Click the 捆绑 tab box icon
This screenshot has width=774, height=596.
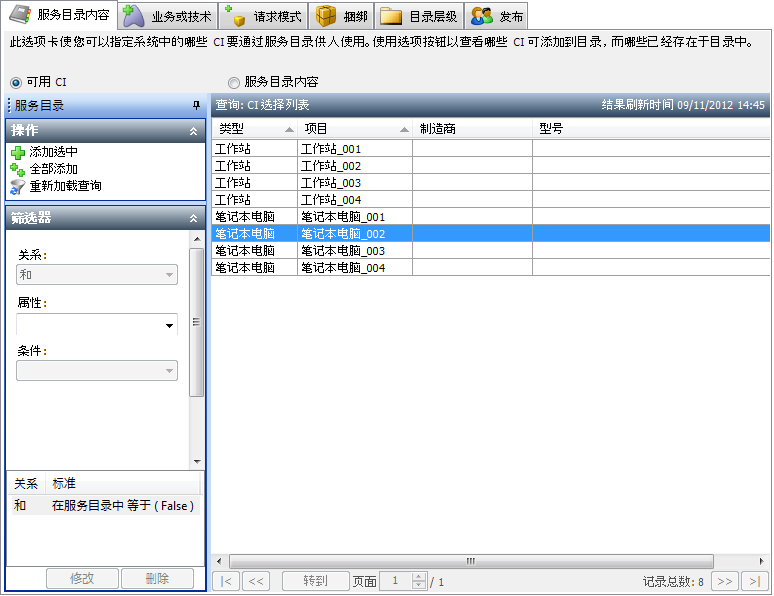pos(326,16)
